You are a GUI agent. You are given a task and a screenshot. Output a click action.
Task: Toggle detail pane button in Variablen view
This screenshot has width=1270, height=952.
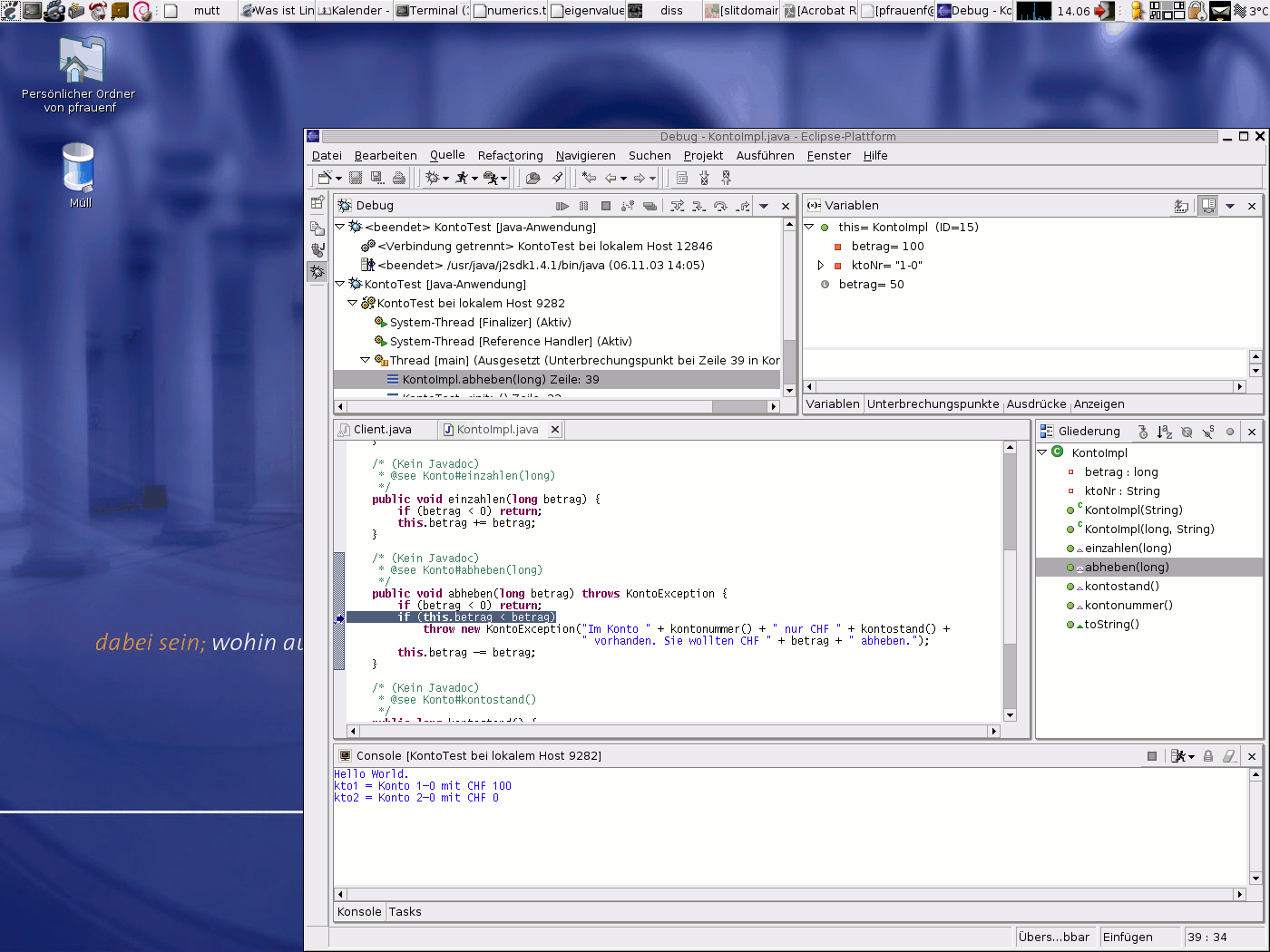tap(1207, 206)
